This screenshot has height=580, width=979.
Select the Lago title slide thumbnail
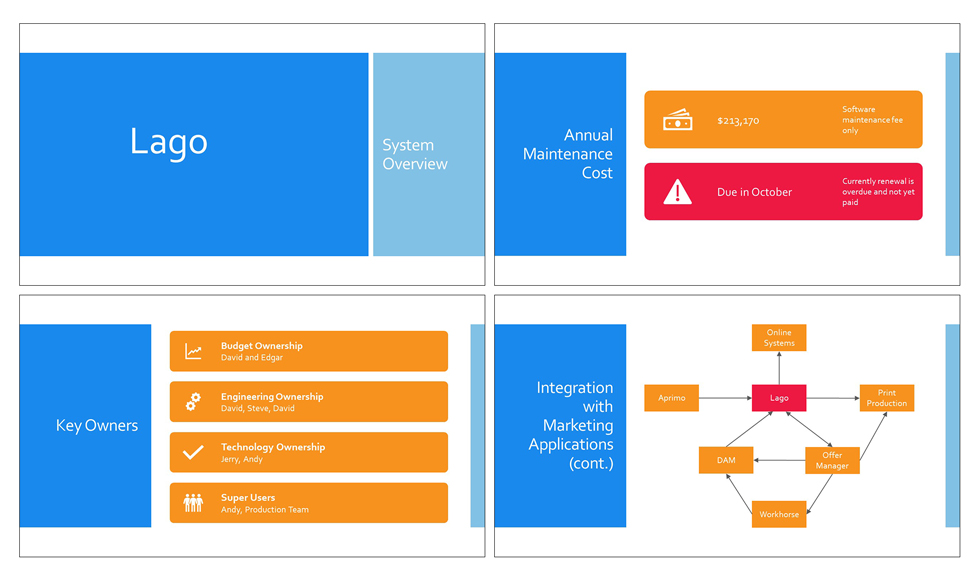pos(252,154)
